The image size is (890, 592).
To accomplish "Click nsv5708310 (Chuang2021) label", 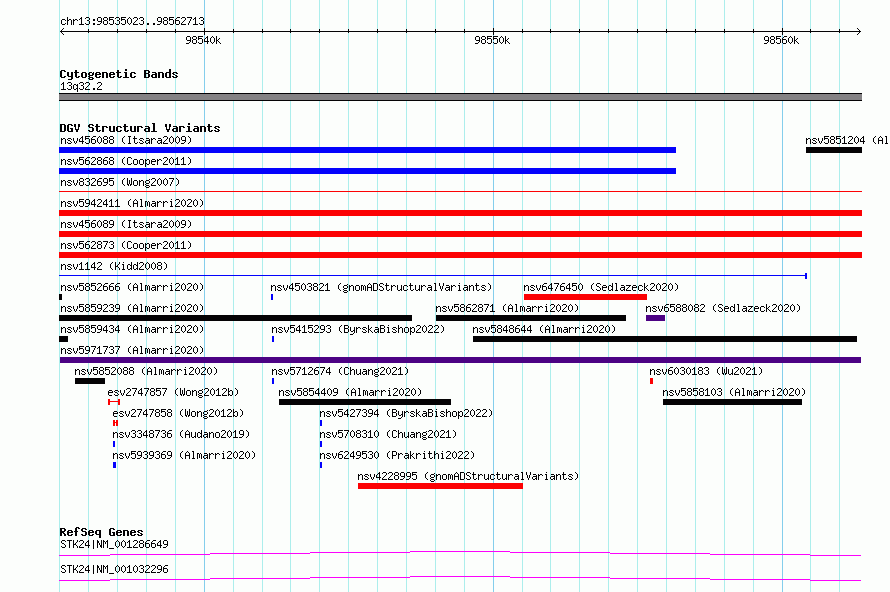I will [x=388, y=434].
